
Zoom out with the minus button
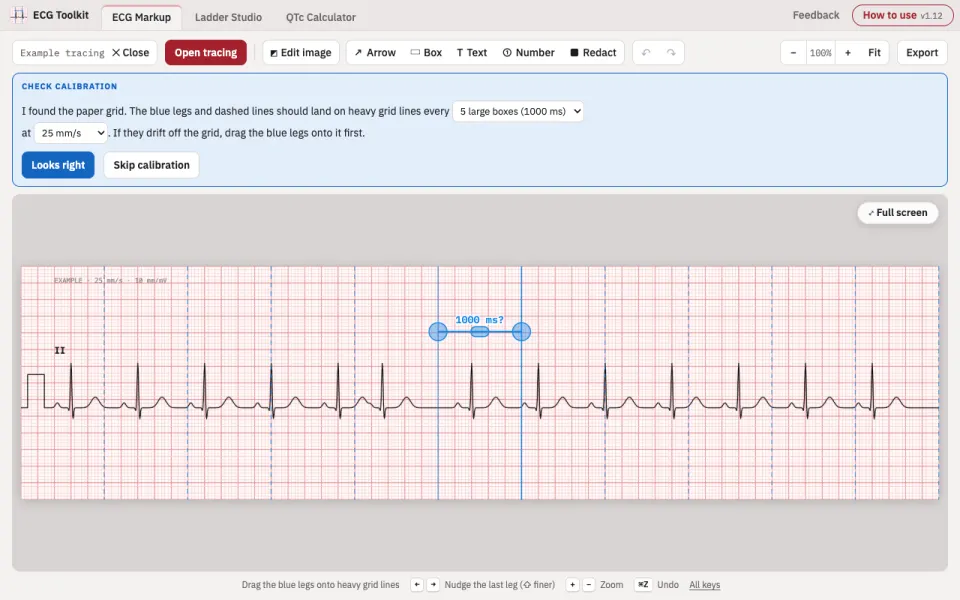[x=793, y=53]
